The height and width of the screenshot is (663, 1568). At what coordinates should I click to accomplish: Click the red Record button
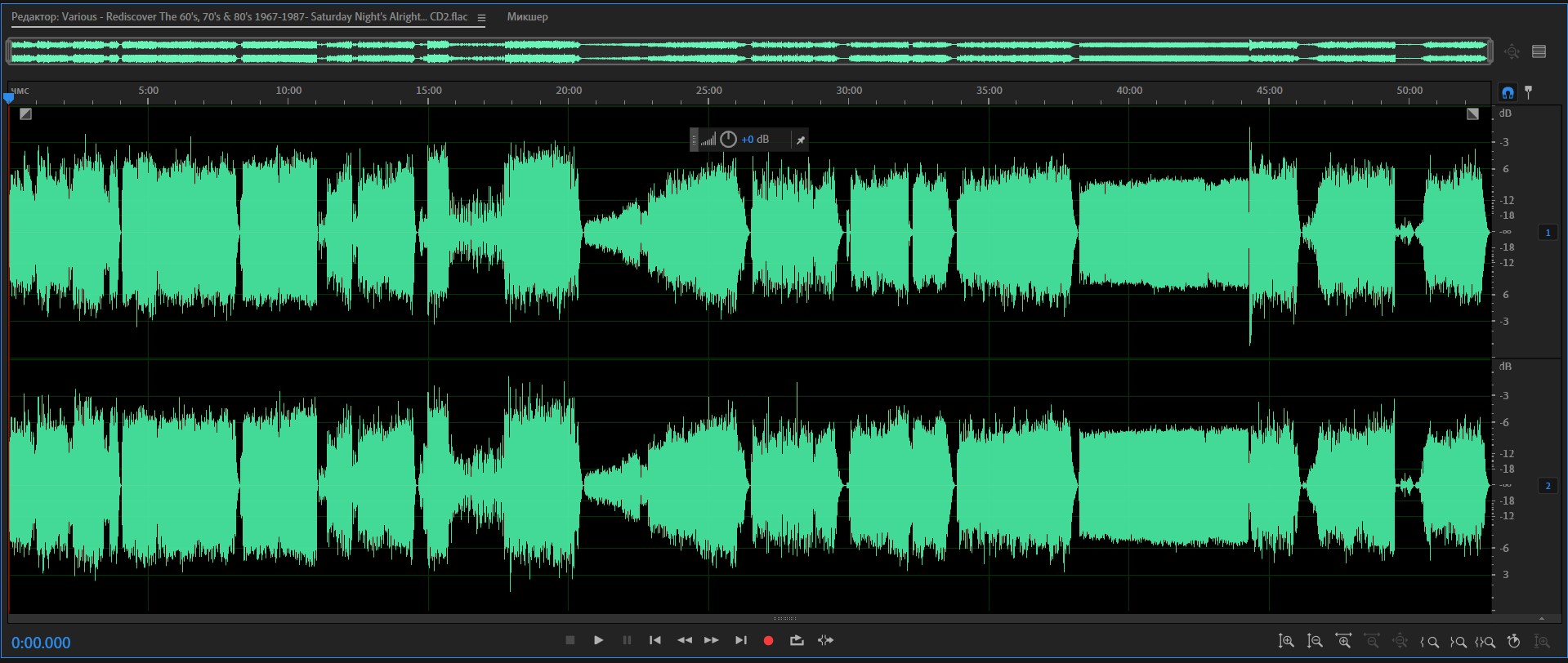pyautogui.click(x=768, y=641)
